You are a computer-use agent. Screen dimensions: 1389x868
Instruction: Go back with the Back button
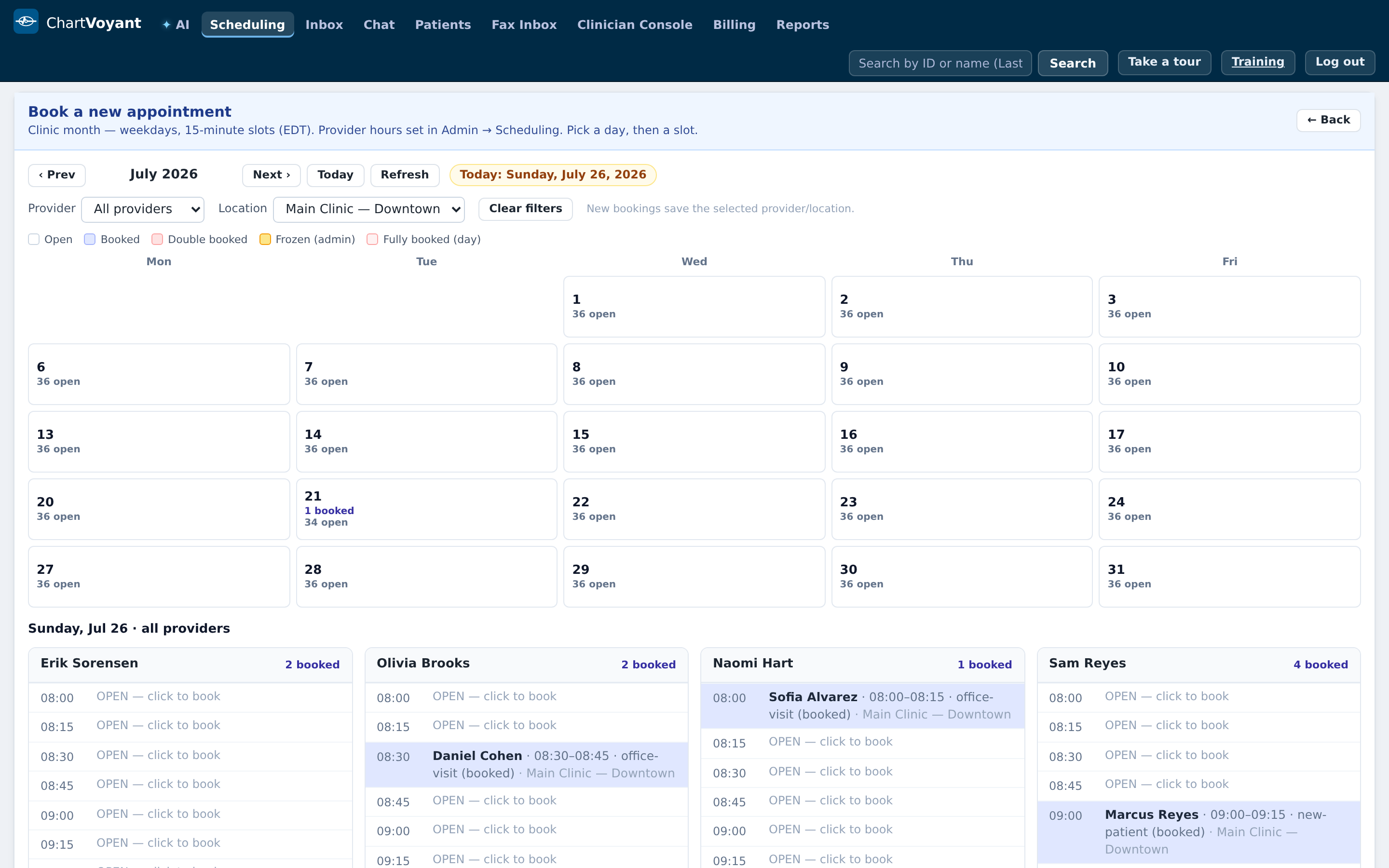pos(1328,120)
